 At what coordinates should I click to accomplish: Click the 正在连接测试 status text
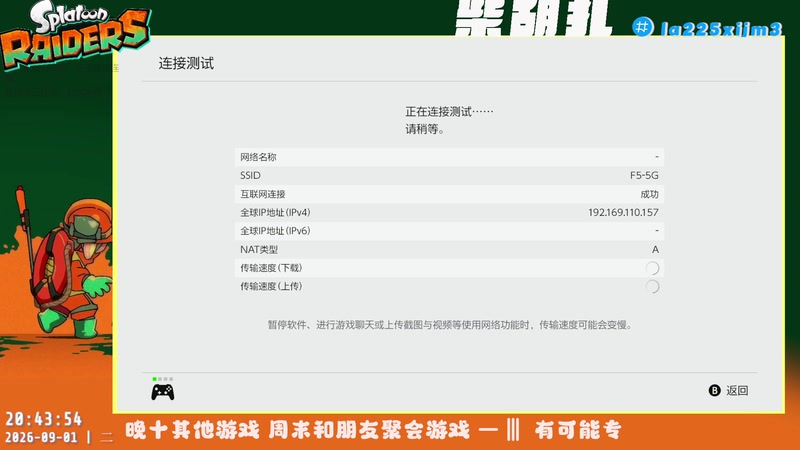pyautogui.click(x=449, y=111)
